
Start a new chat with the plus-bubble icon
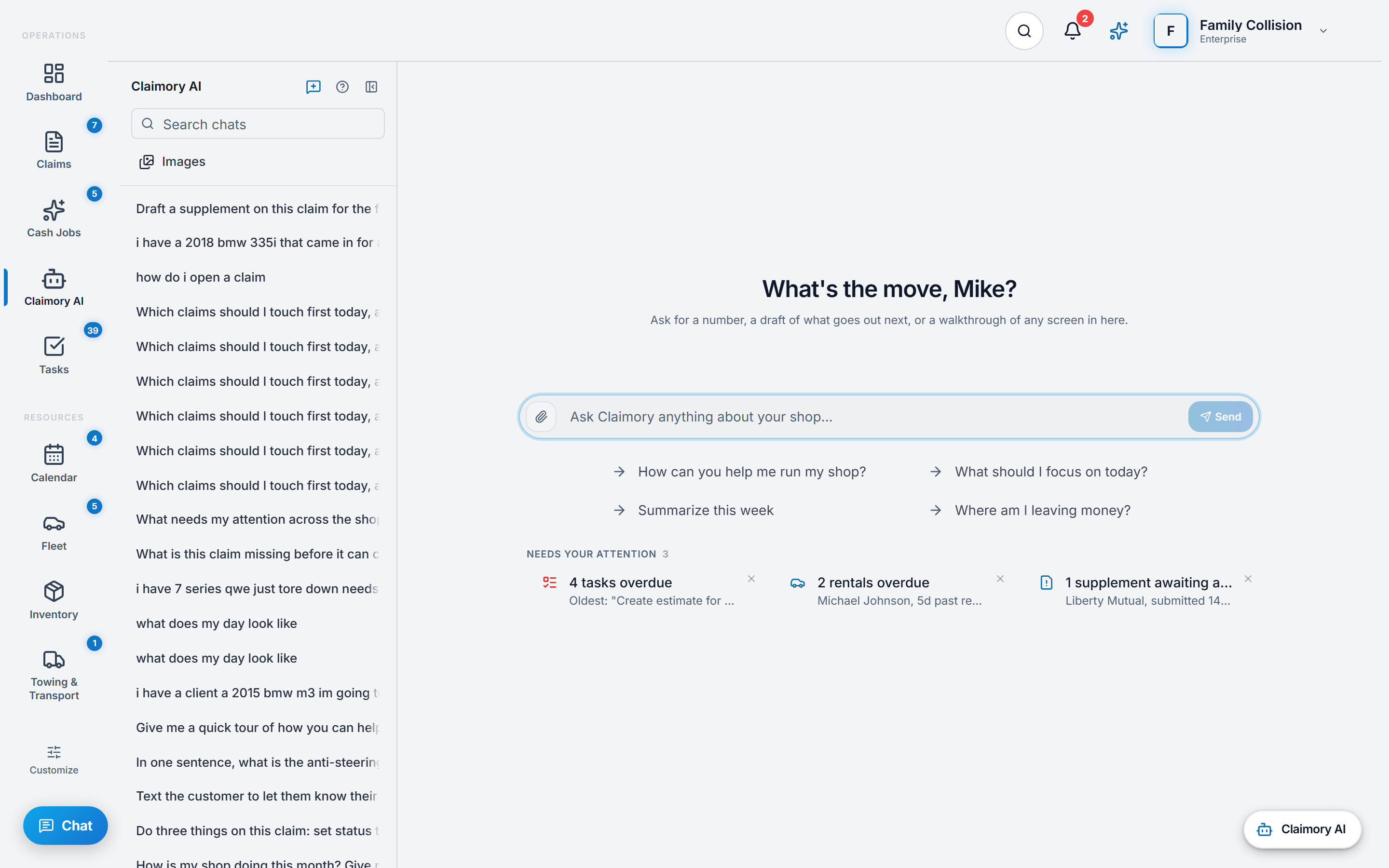click(313, 87)
